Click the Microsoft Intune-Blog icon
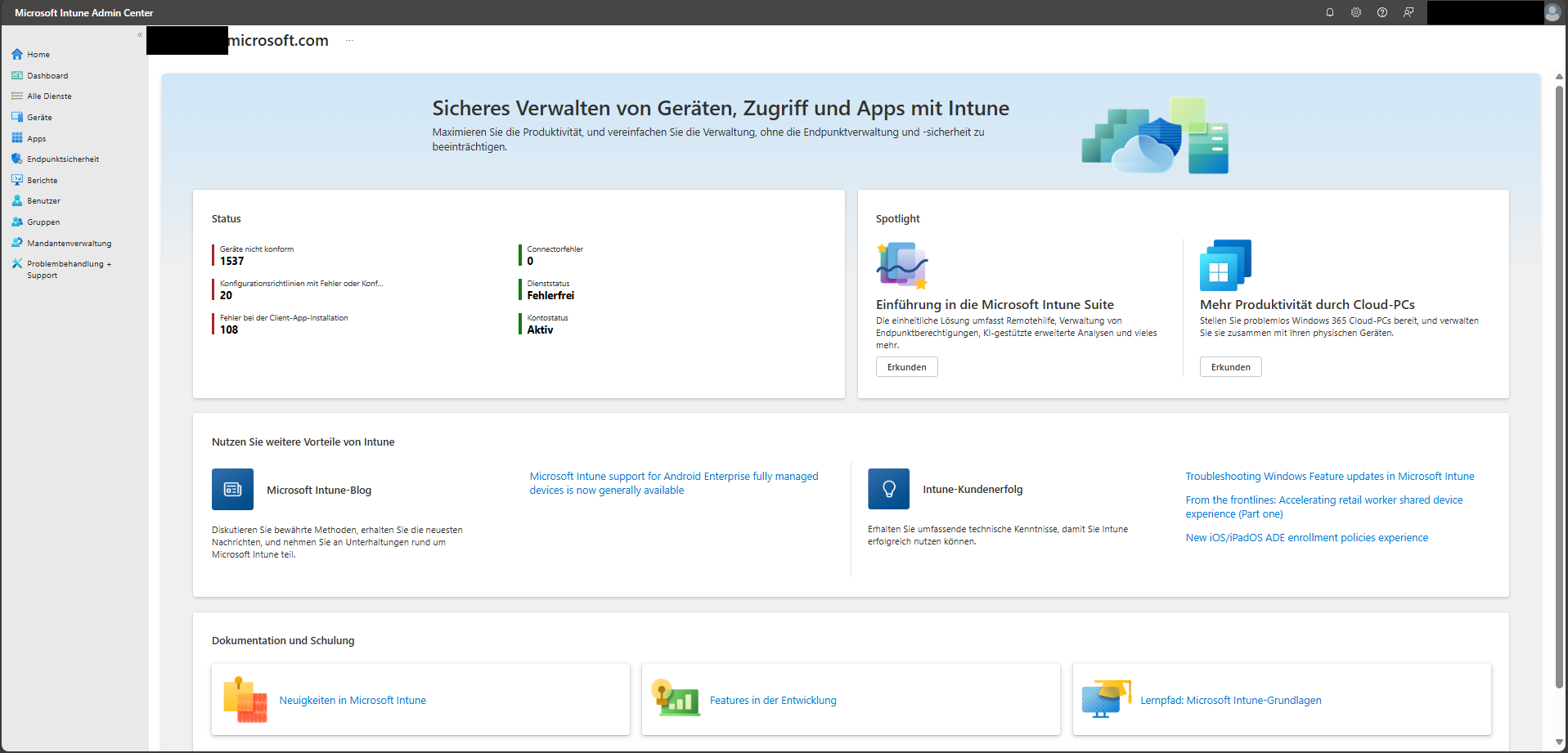The image size is (1568, 753). point(232,489)
